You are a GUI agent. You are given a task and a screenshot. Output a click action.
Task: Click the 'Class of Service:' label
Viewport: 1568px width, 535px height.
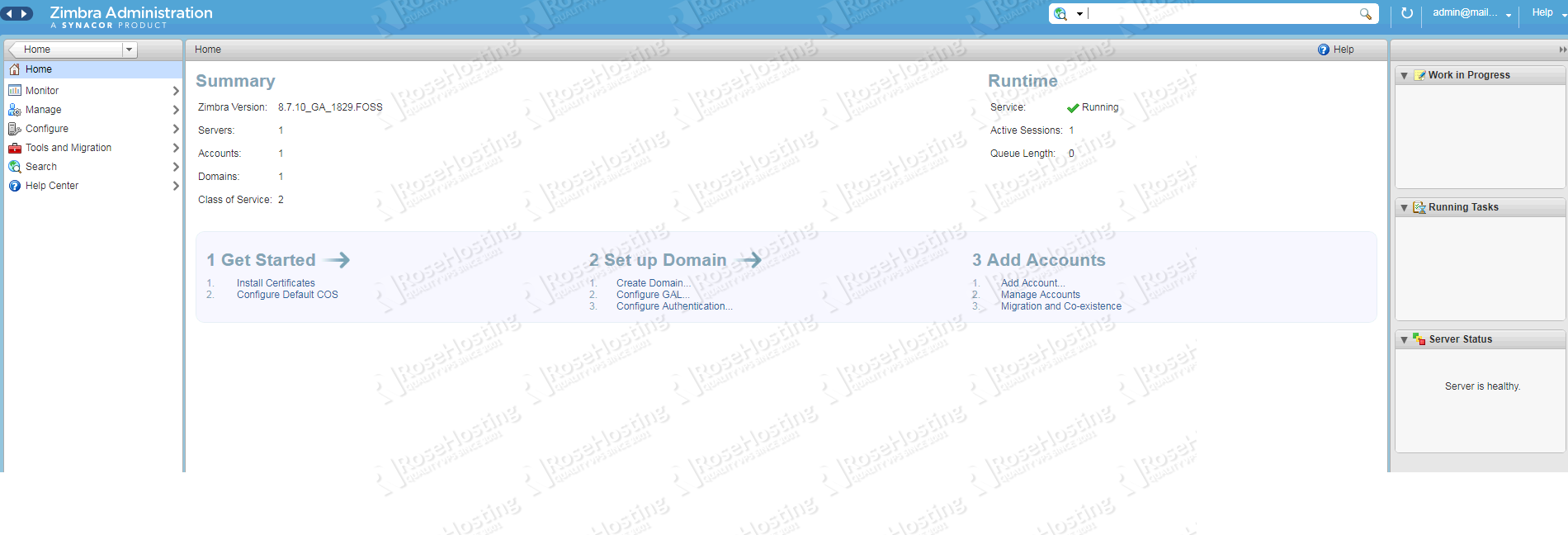click(235, 200)
